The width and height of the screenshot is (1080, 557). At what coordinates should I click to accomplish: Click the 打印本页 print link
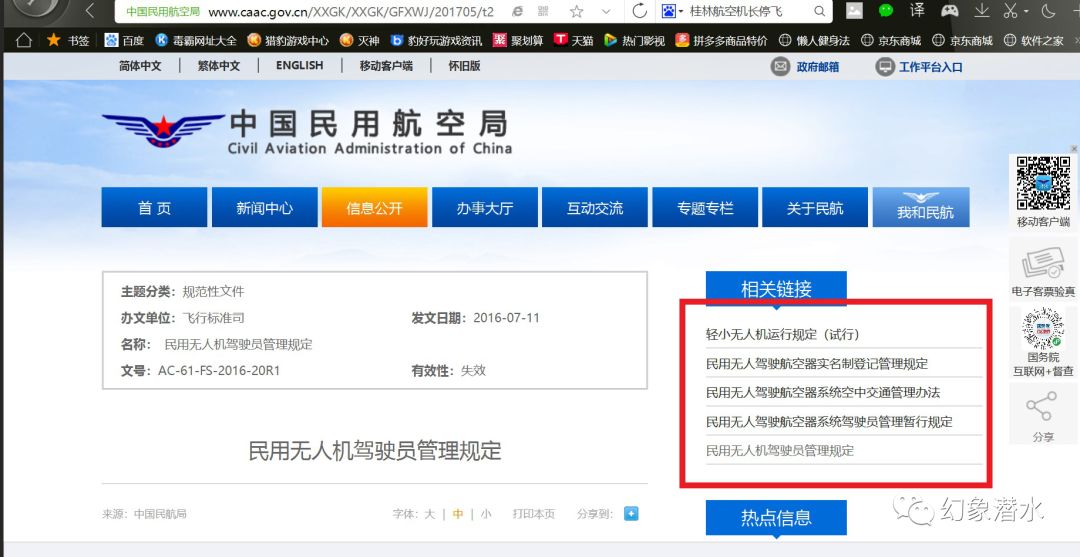[533, 514]
